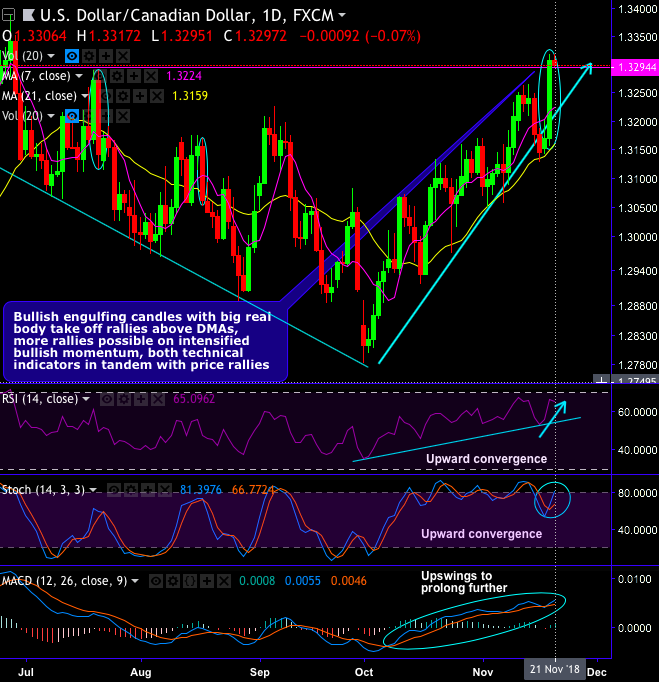Screen dimensions: 659x682
Task: Open settings gear for MA (7, close)
Action: pyautogui.click(x=117, y=76)
